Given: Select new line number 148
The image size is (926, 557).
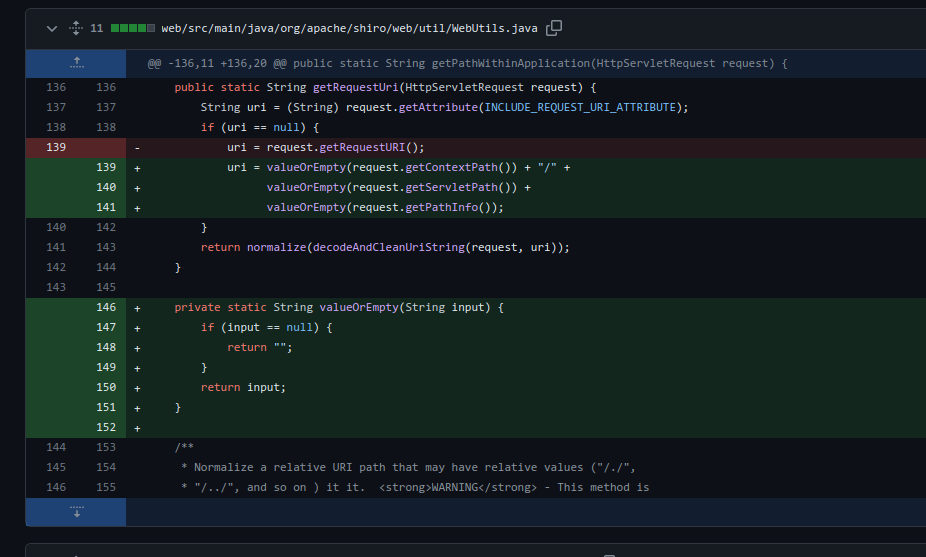Looking at the screenshot, I should (106, 347).
